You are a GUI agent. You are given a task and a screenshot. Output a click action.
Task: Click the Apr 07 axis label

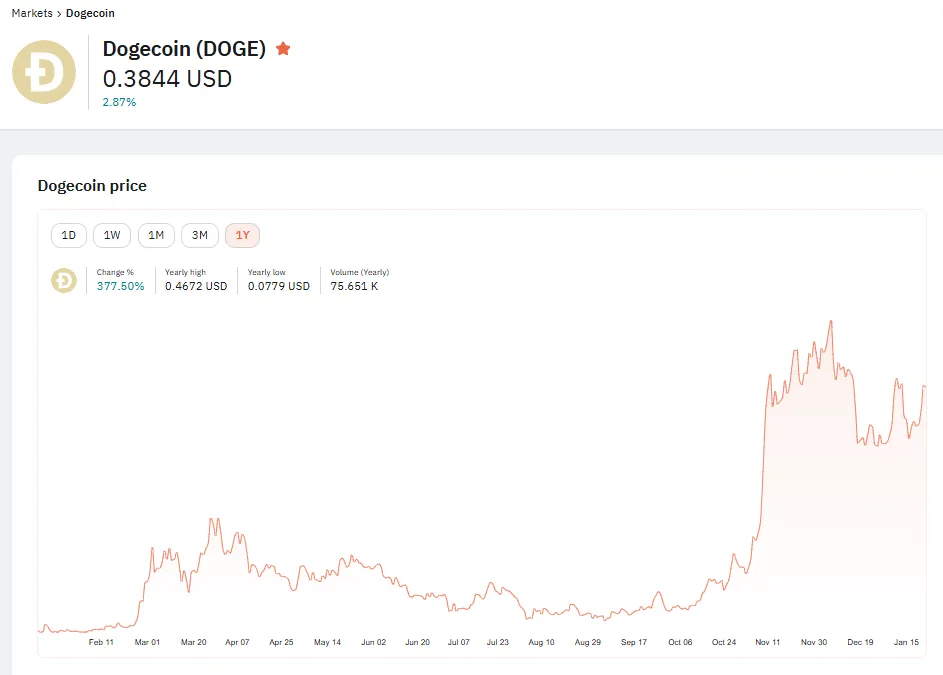coord(237,643)
